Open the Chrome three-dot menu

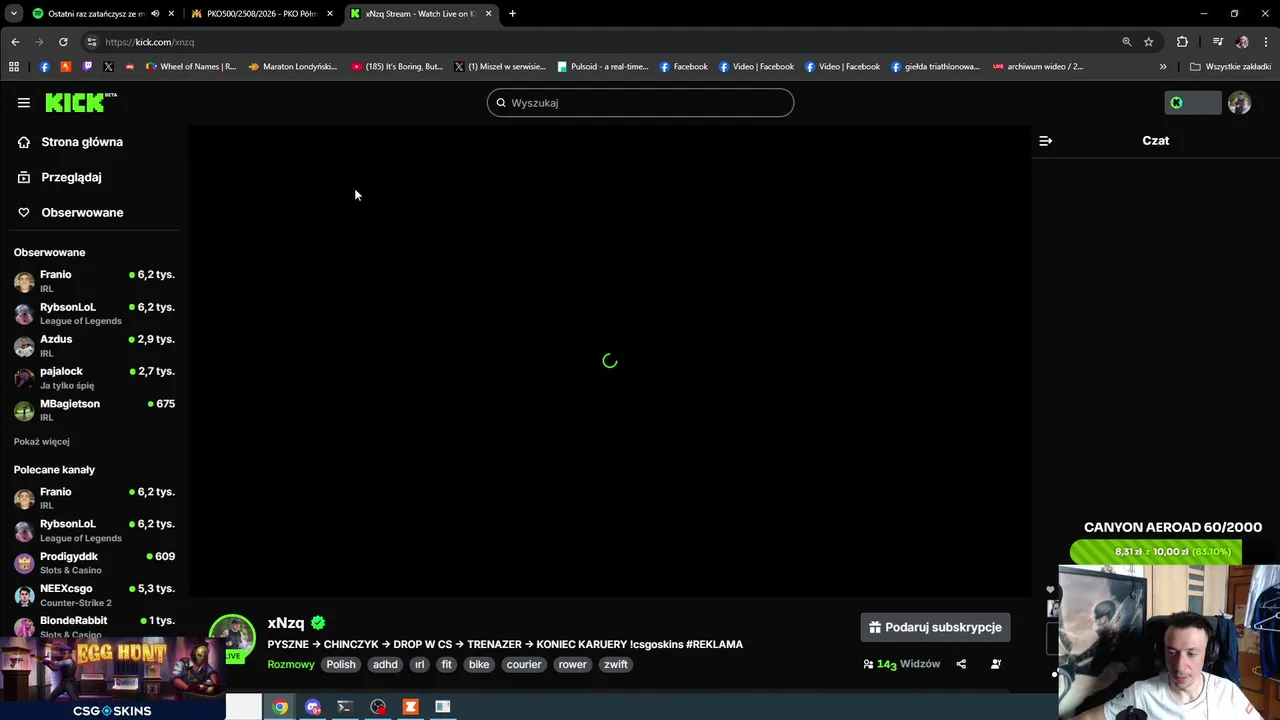click(x=1266, y=42)
